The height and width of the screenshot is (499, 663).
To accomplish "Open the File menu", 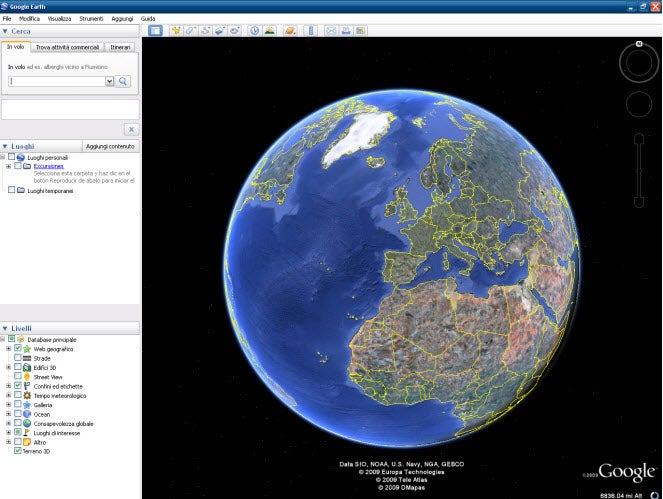I will coord(7,19).
